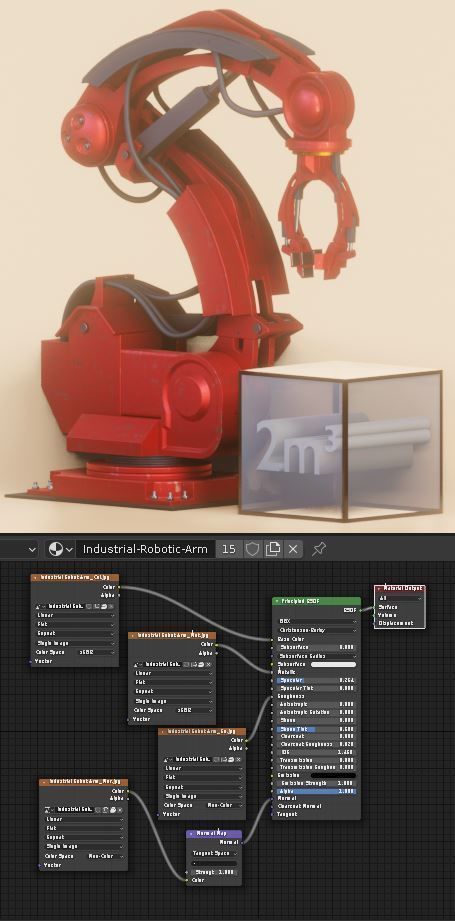The height and width of the screenshot is (921, 455).
Task: Click Base Color input socket on Principled BSDF
Action: (x=272, y=638)
